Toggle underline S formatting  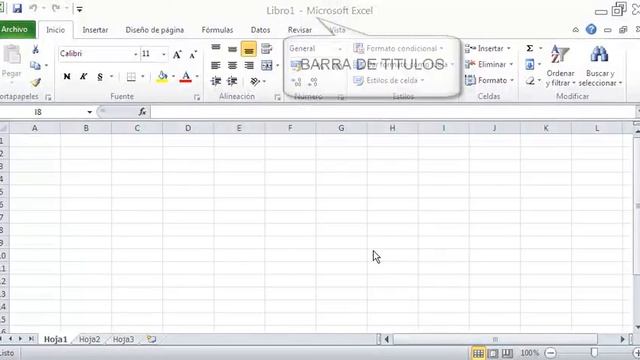point(100,76)
